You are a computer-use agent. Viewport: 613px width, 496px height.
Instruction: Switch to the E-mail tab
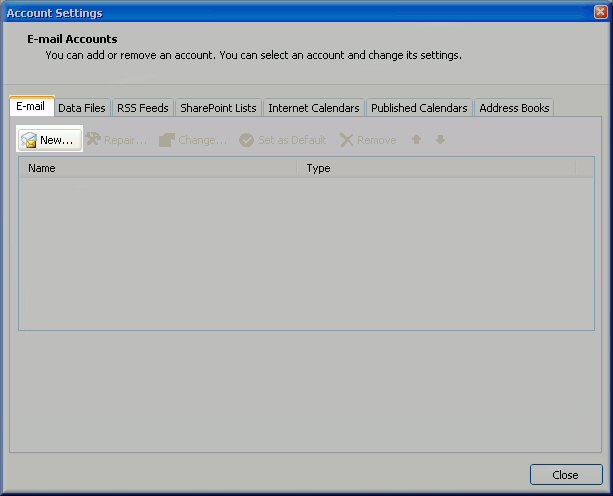[x=31, y=107]
